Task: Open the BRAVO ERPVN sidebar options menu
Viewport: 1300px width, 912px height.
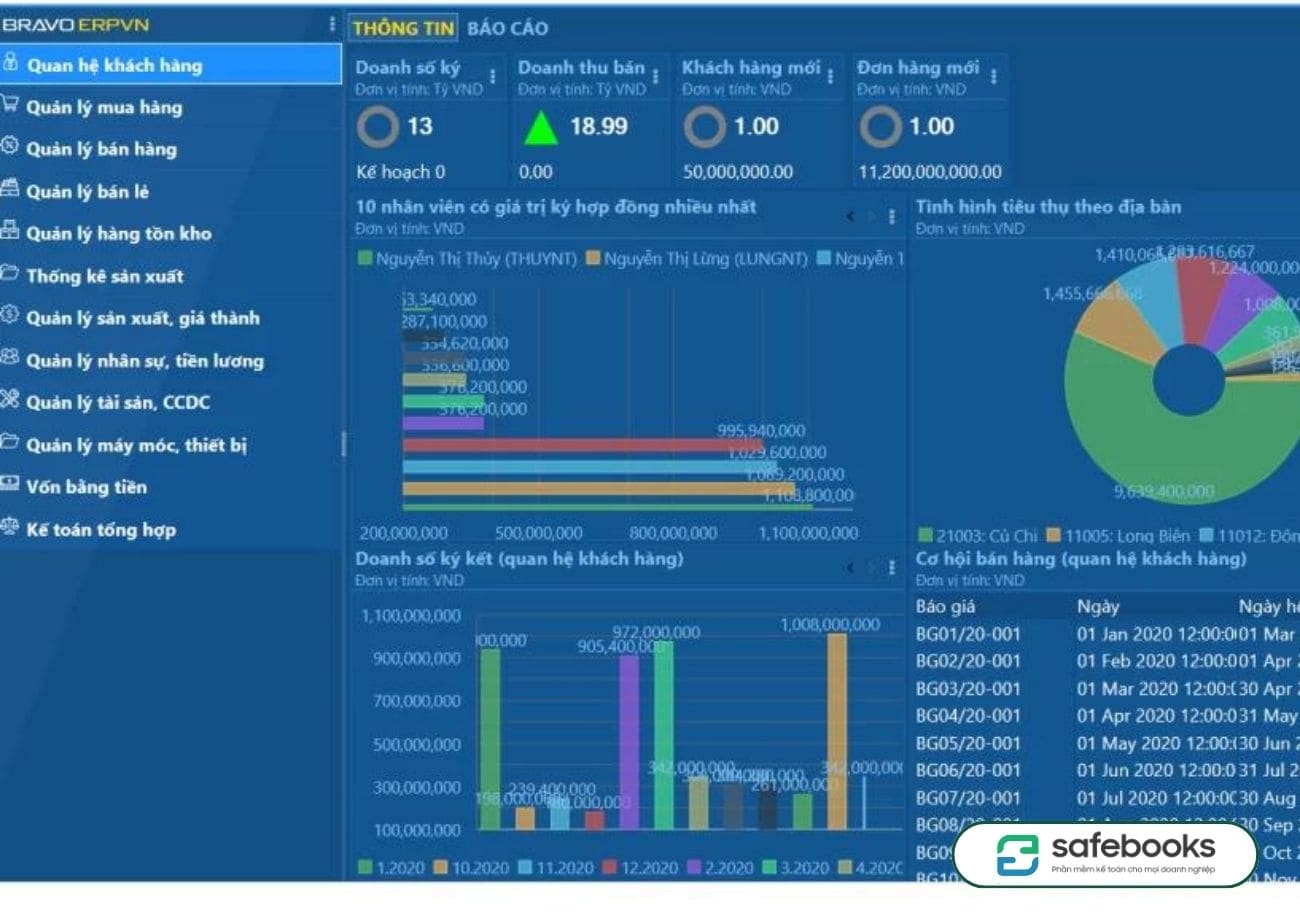Action: pos(333,24)
